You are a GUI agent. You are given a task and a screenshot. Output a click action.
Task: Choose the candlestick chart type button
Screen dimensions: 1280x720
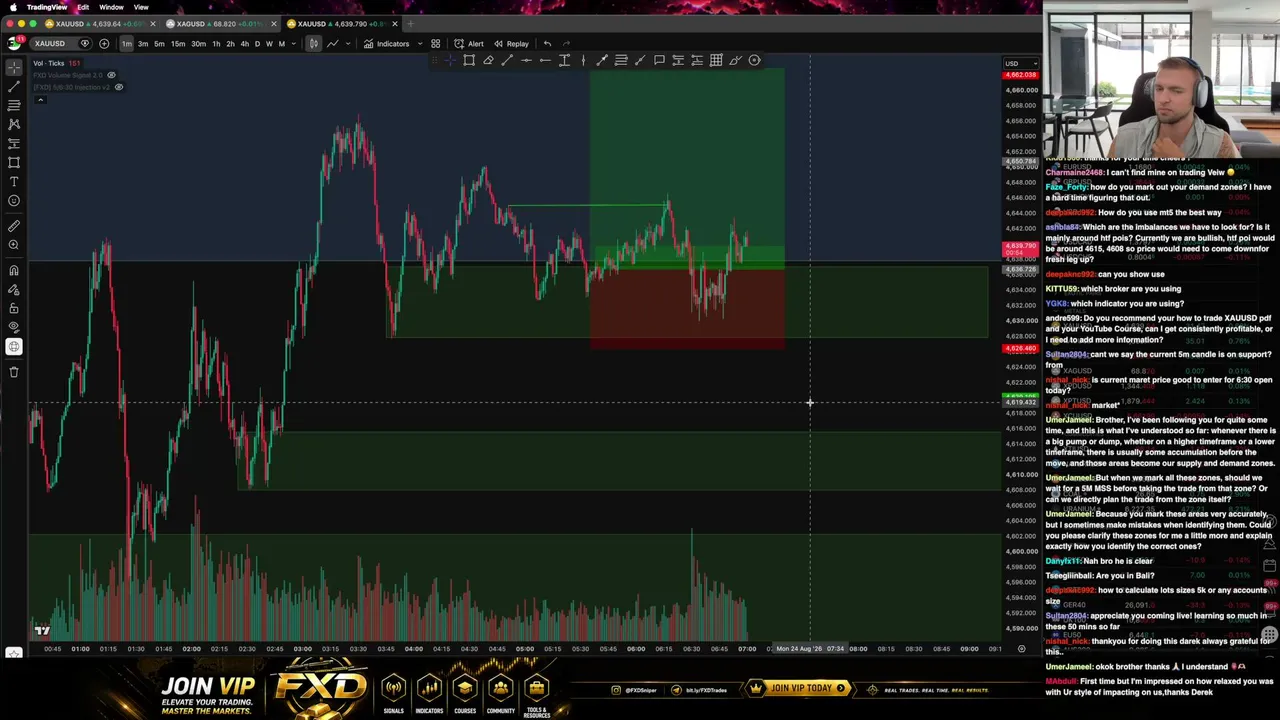(314, 44)
